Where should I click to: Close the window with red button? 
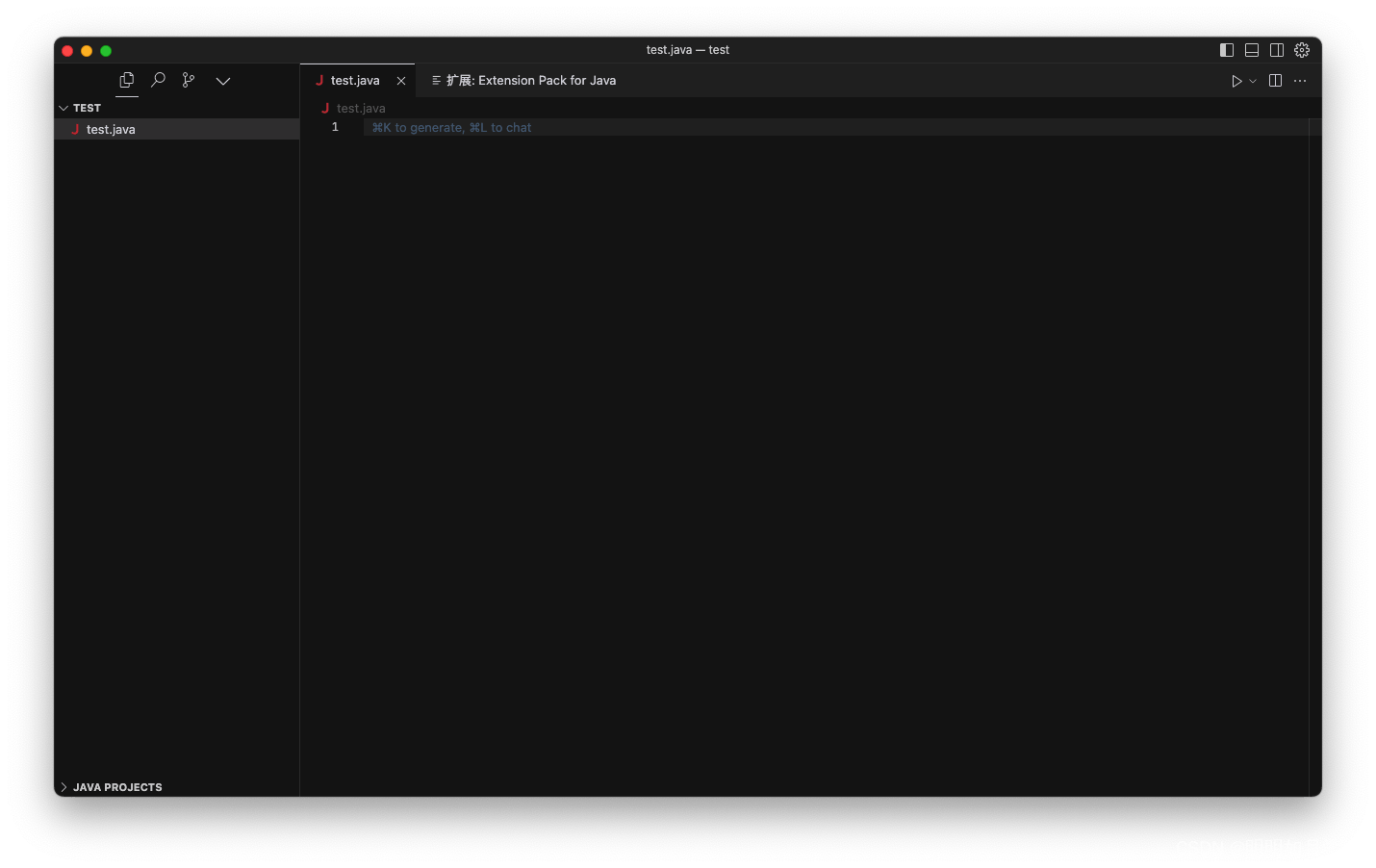(x=67, y=51)
